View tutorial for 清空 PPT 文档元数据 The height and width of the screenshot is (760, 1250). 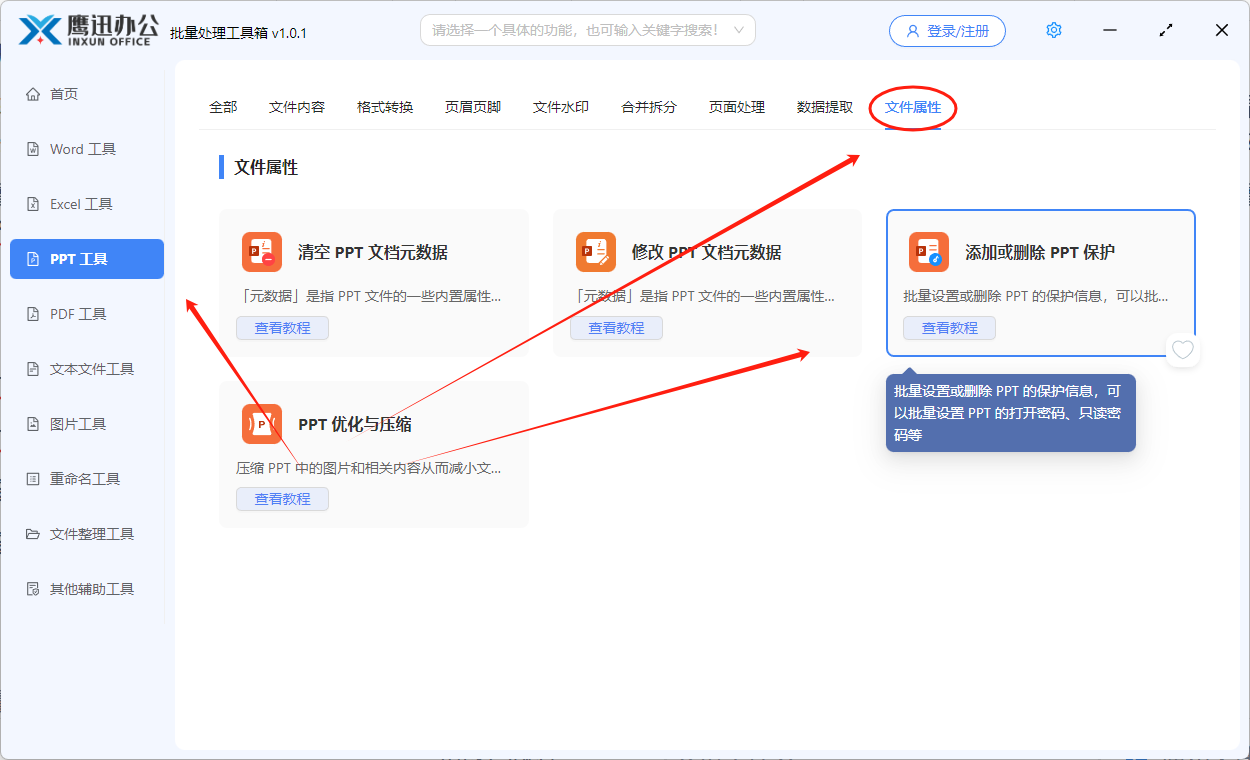pyautogui.click(x=283, y=328)
